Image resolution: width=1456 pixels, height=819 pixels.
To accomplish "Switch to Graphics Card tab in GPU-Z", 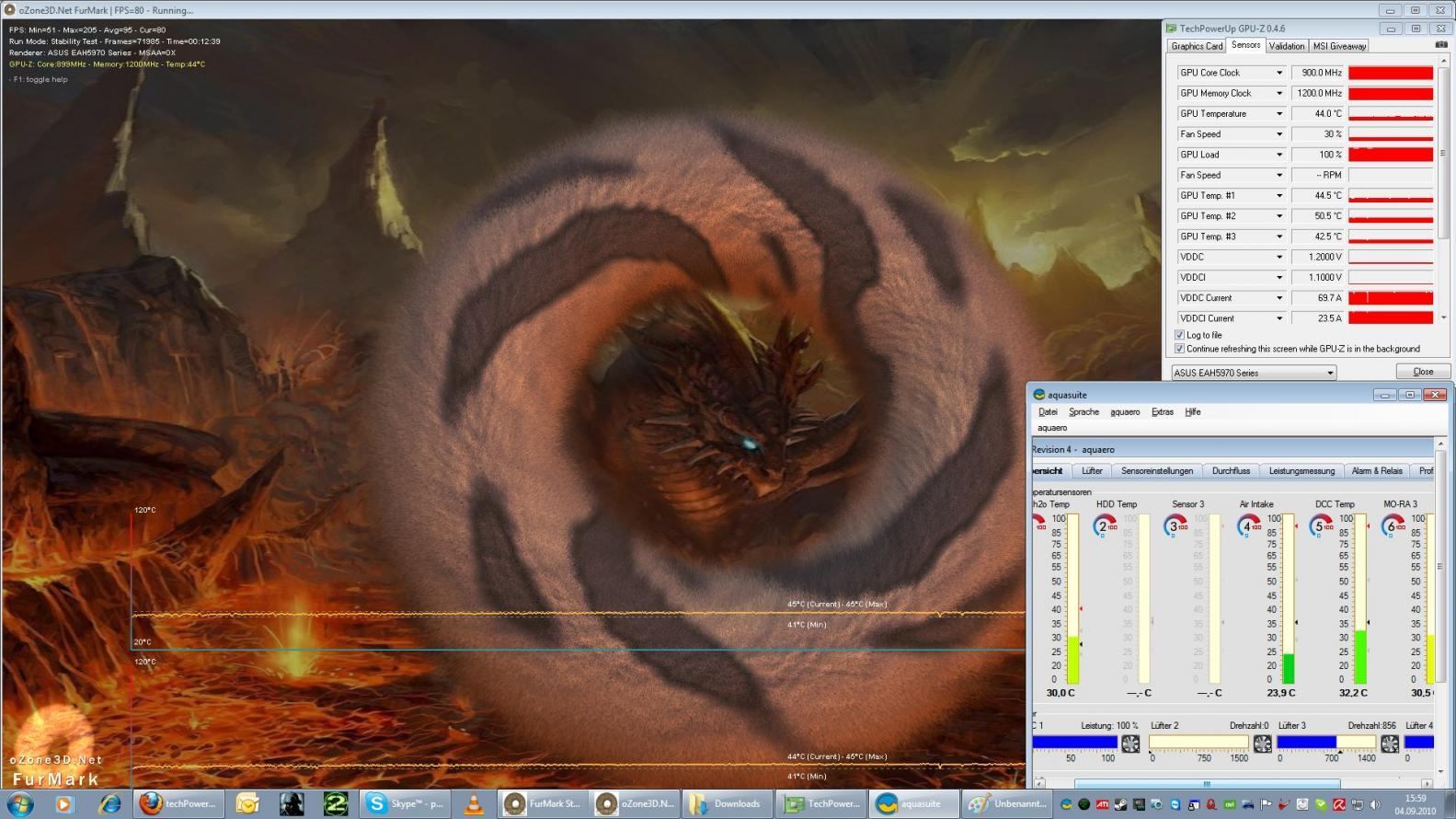I will (1197, 46).
